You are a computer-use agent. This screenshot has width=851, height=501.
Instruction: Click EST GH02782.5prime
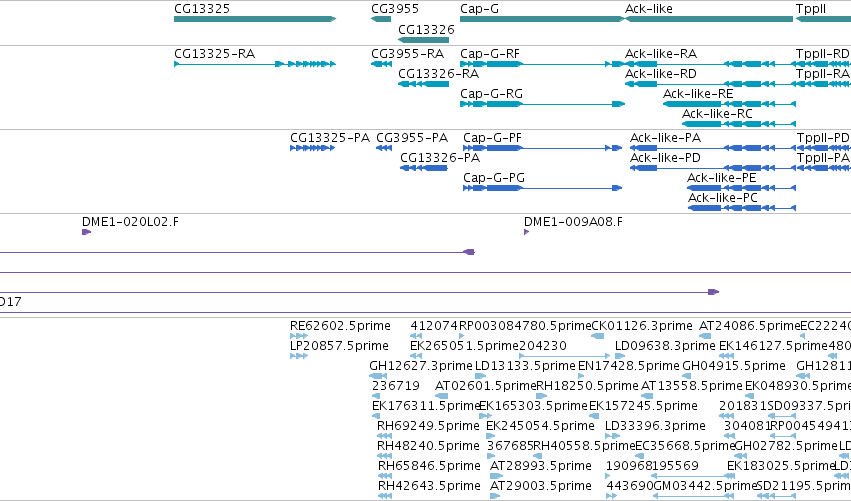click(x=785, y=446)
